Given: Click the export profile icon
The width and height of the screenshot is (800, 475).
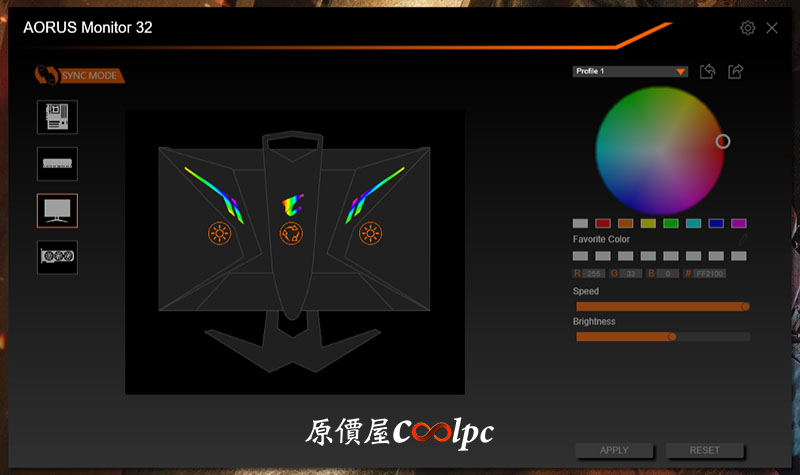Looking at the screenshot, I should pos(735,71).
